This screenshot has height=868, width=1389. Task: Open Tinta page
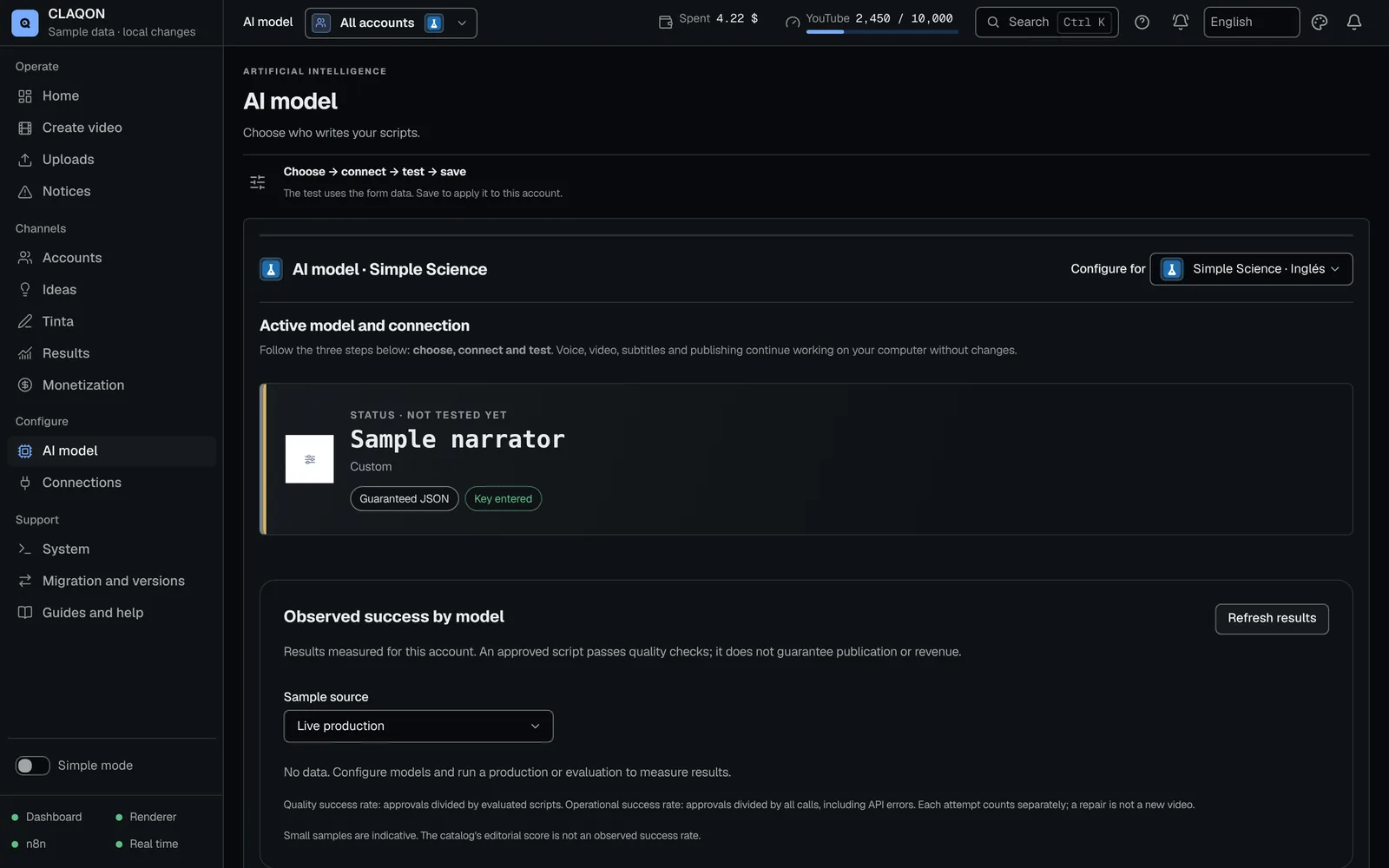(111, 322)
